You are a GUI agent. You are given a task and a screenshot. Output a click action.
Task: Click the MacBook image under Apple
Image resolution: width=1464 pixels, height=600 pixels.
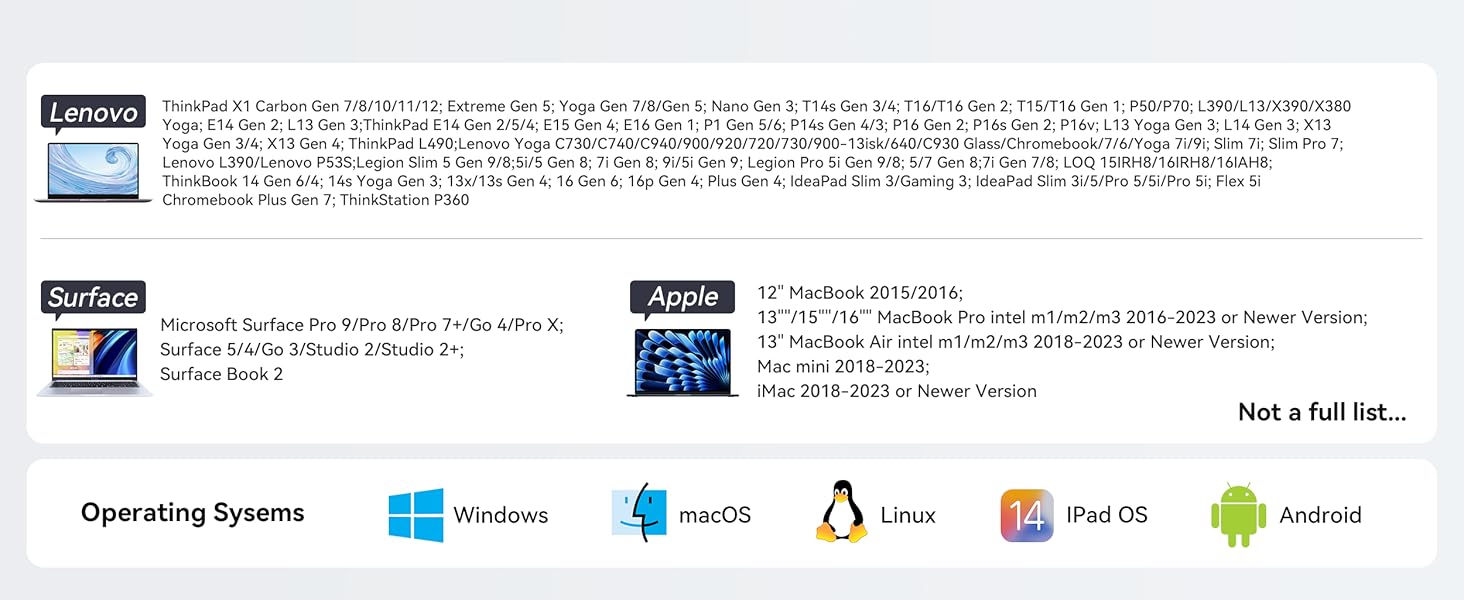click(683, 361)
